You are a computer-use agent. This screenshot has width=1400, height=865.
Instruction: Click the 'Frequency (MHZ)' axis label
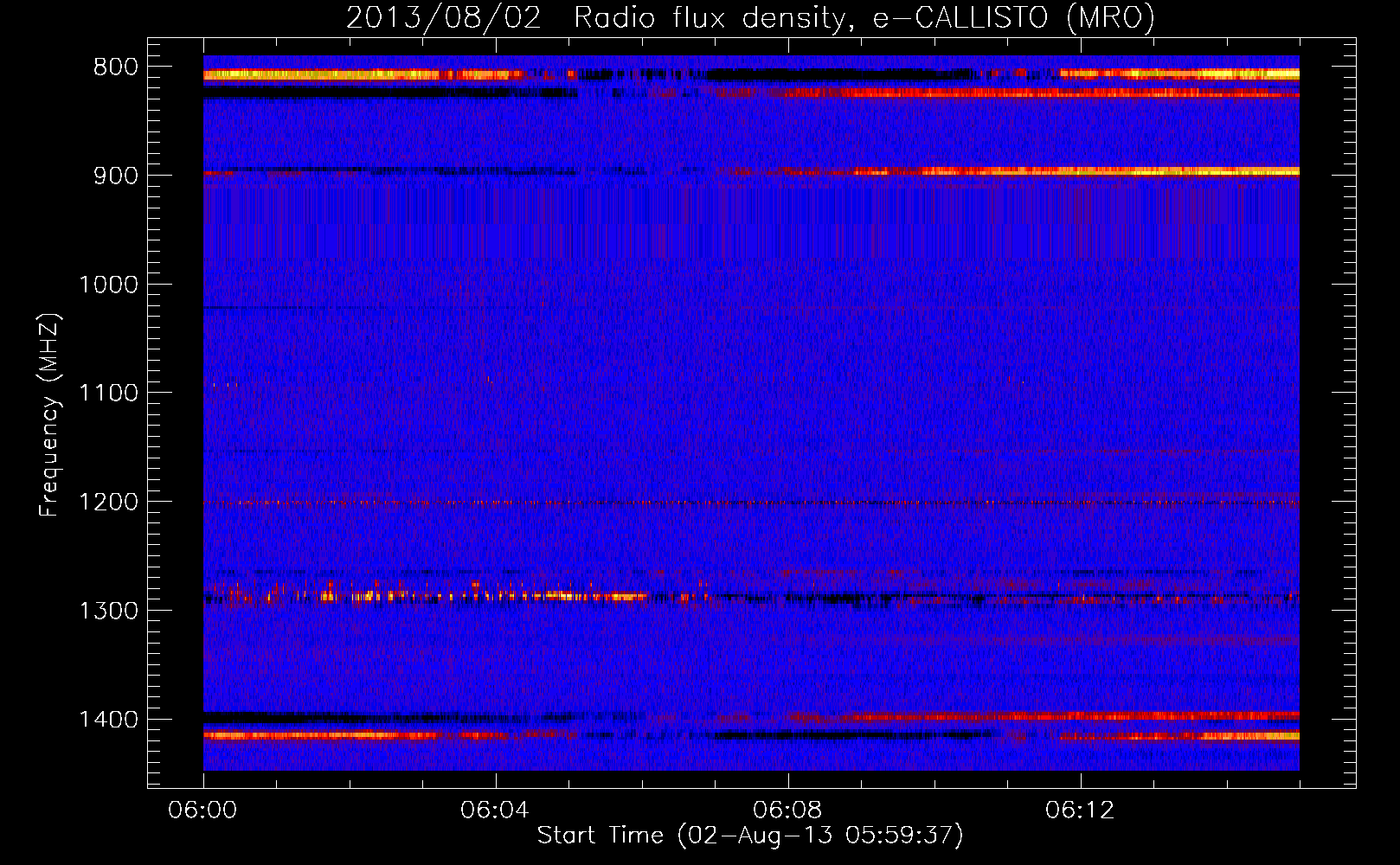49,414
